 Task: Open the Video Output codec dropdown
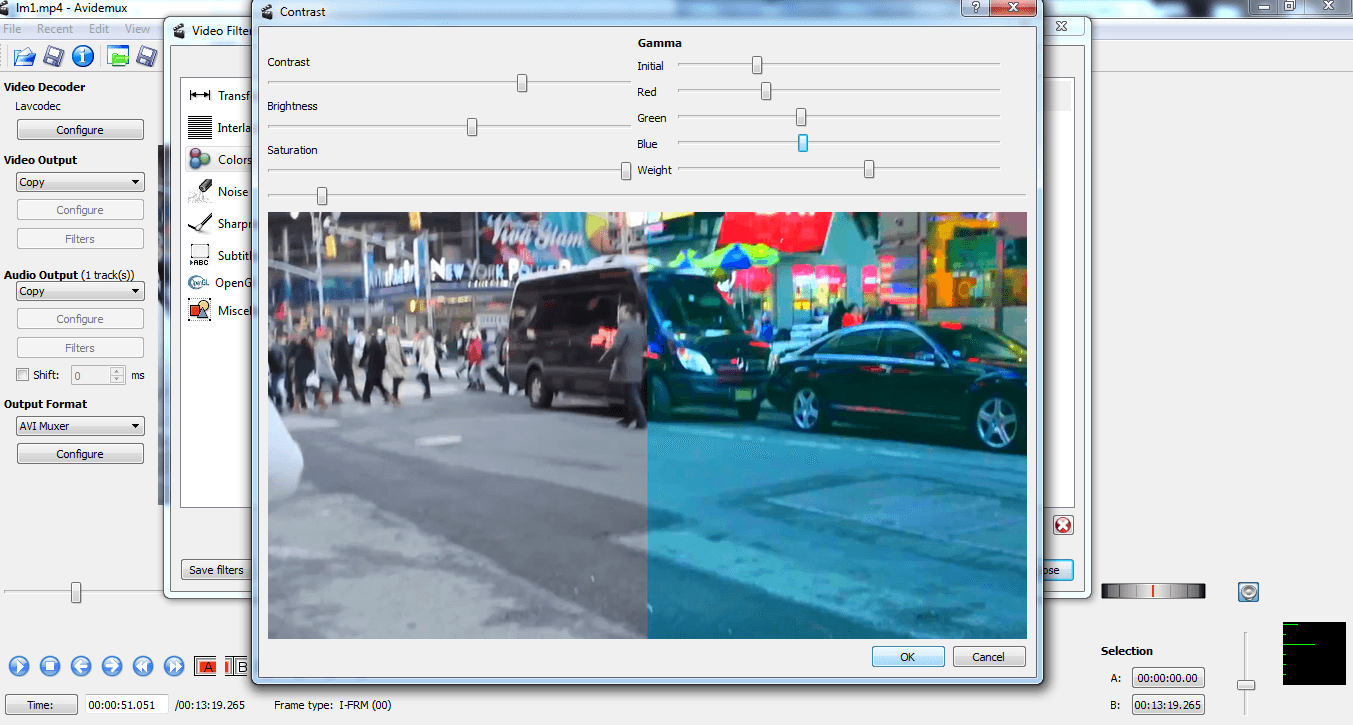coord(80,182)
